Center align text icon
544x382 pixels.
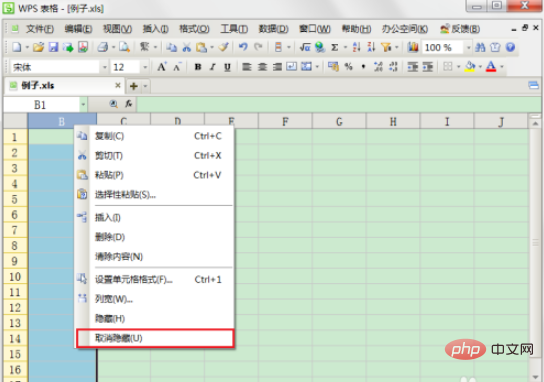click(x=262, y=66)
